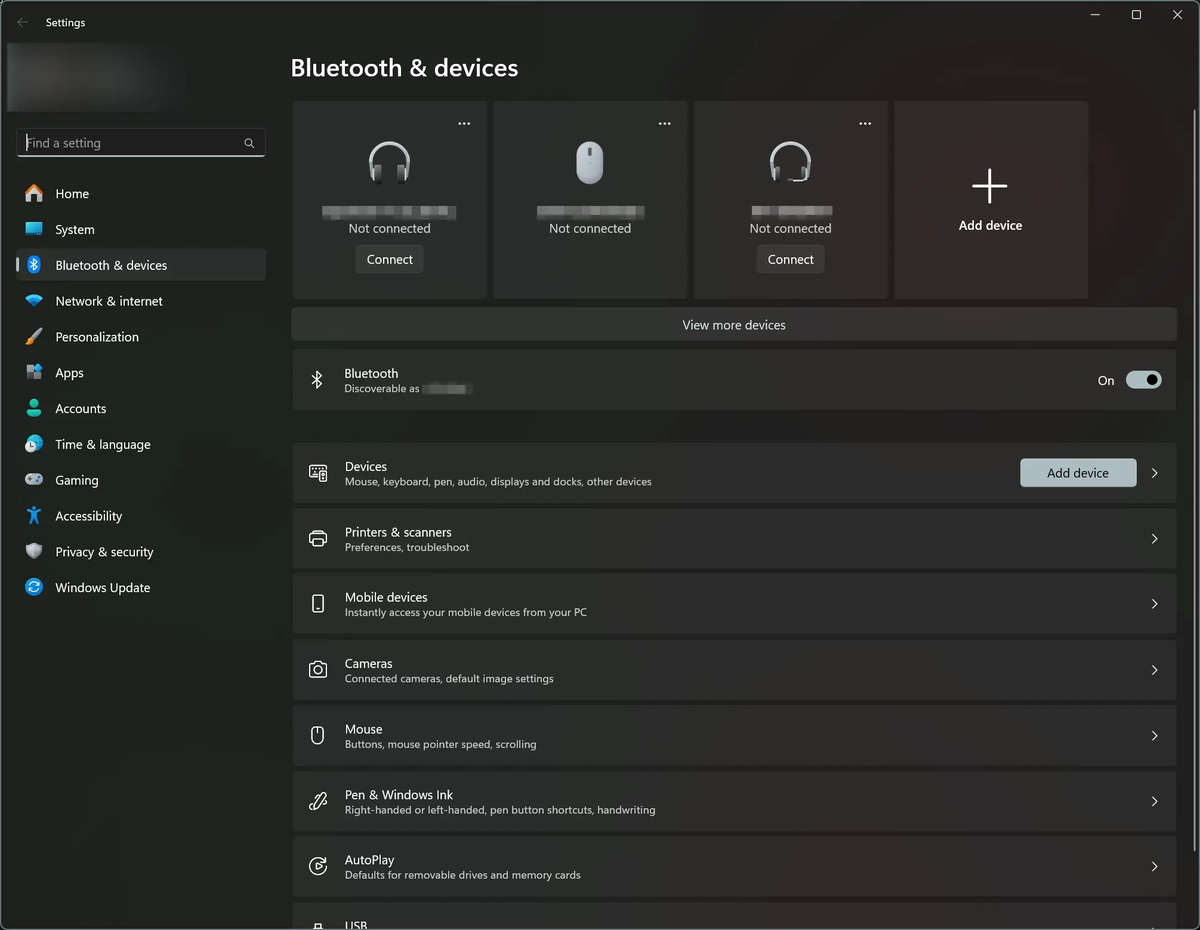Screen dimensions: 1200x930
Task: Click the Privacy & security shield icon
Action: (x=34, y=552)
